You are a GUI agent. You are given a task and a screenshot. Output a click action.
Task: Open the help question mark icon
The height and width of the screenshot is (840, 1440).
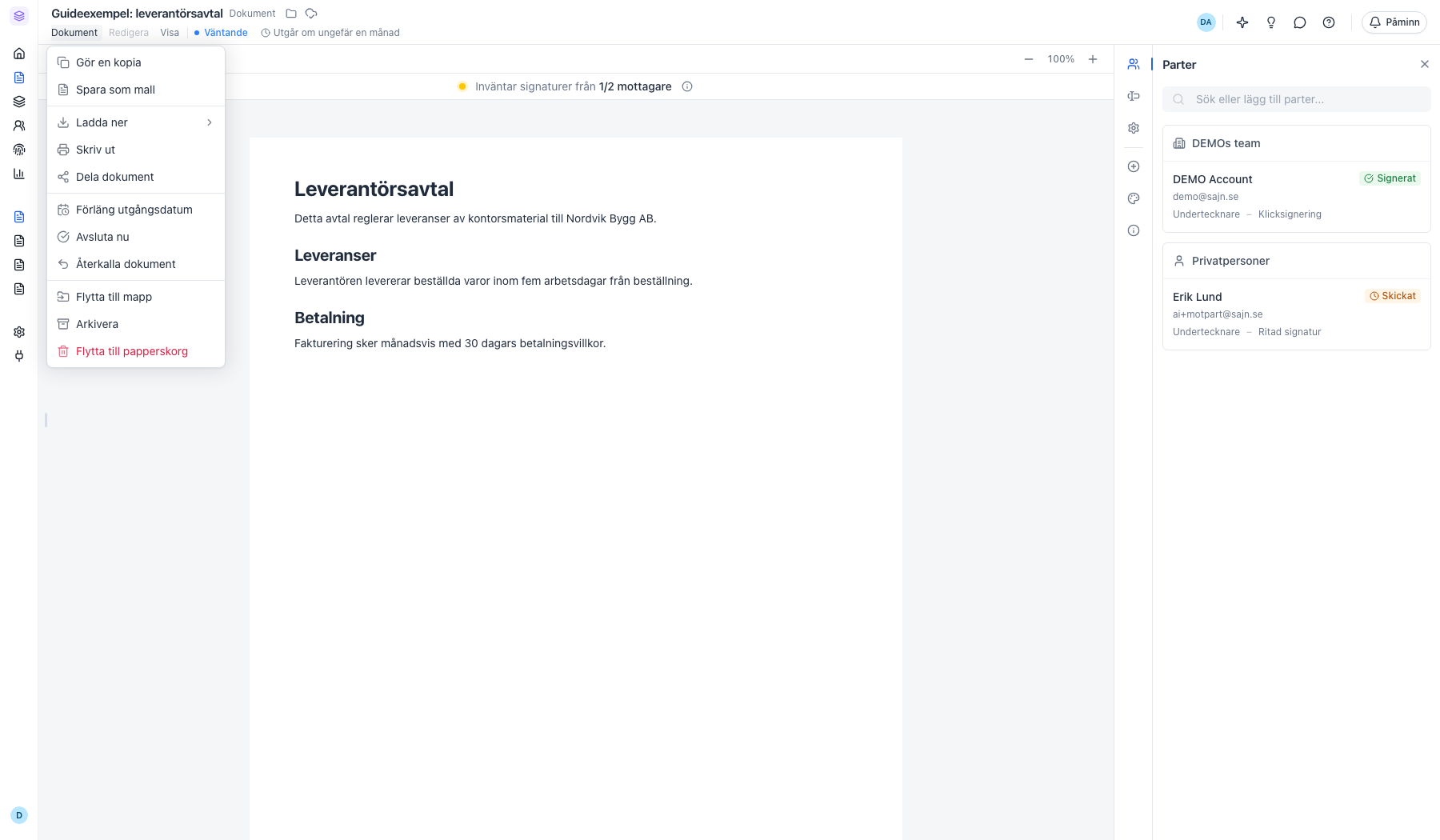coord(1329,22)
